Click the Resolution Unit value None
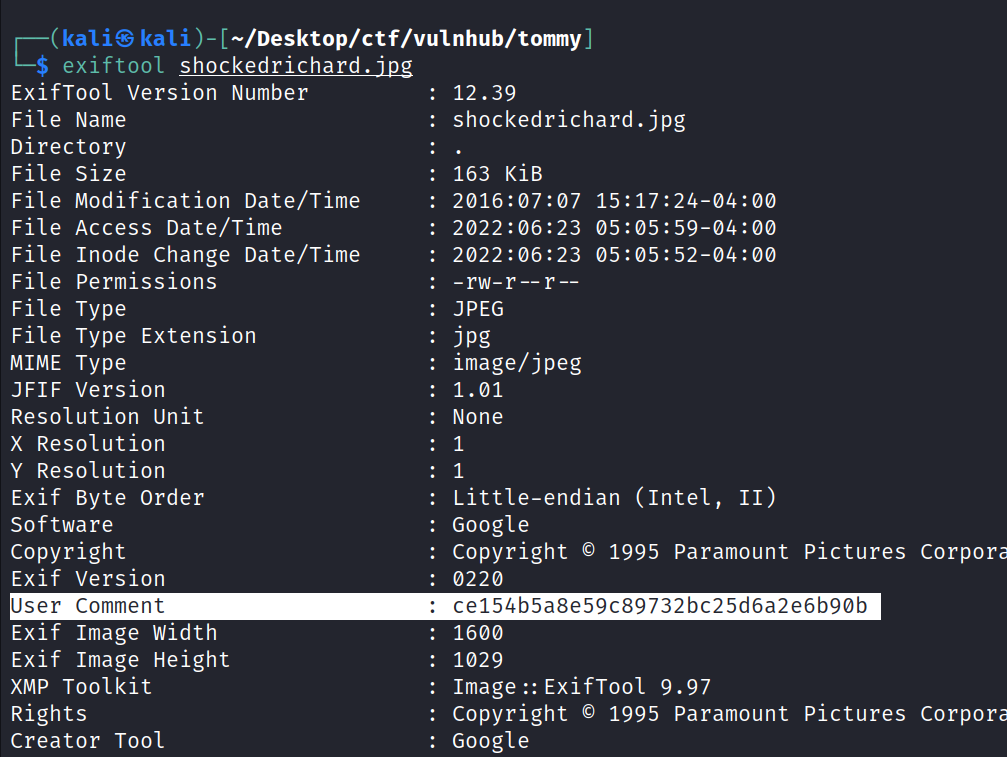Image resolution: width=1007 pixels, height=757 pixels. [x=478, y=417]
